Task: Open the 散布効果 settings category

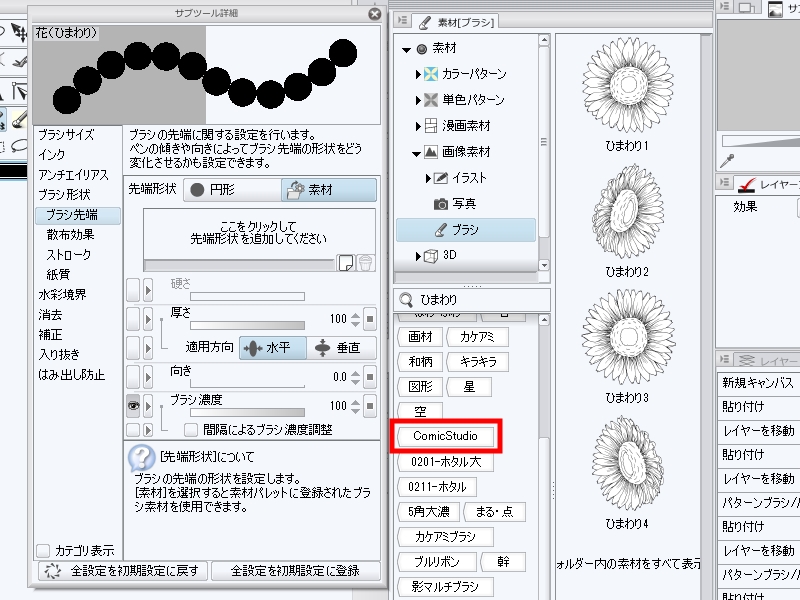Action: pyautogui.click(x=70, y=235)
